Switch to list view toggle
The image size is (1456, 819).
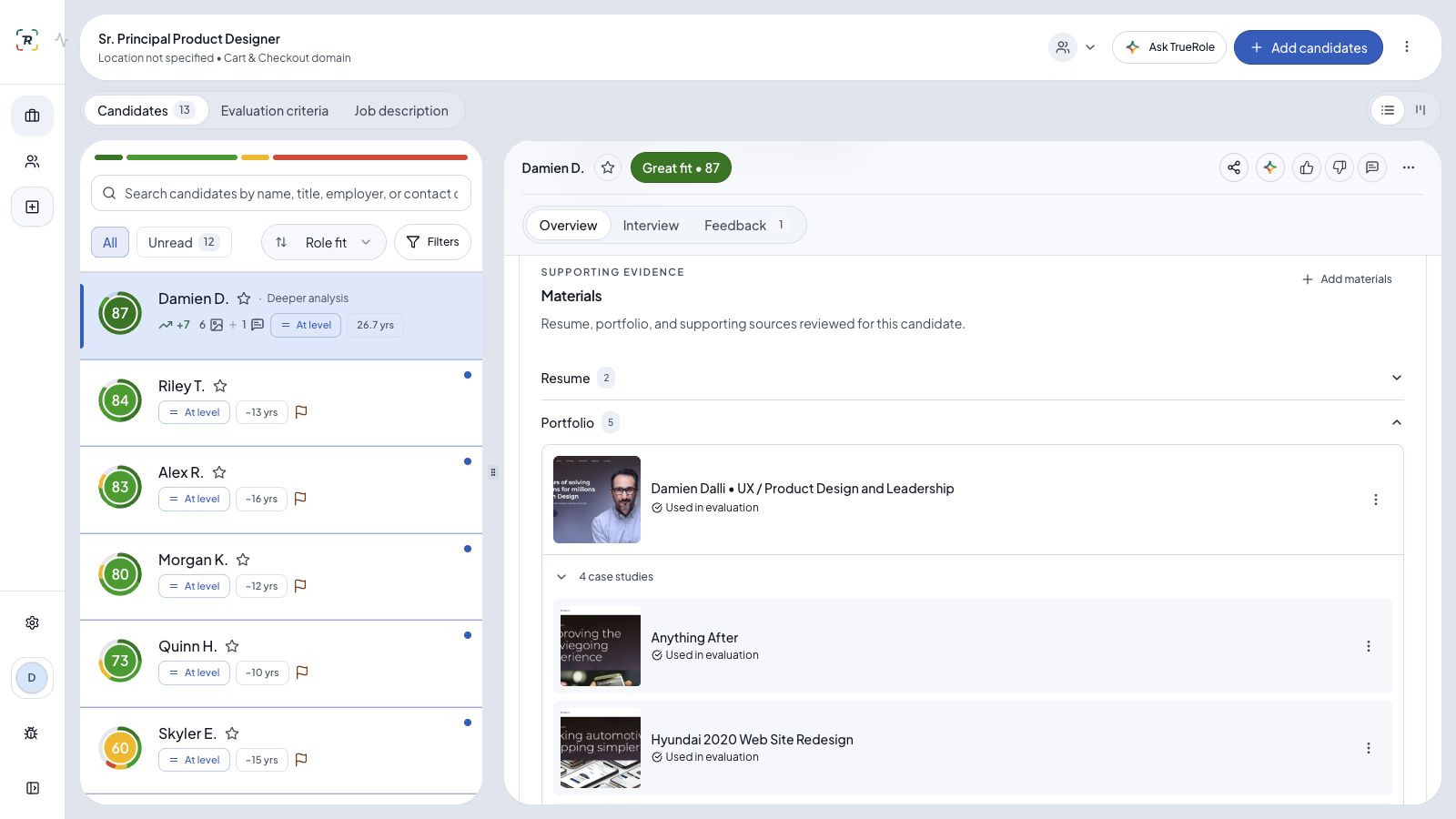tap(1388, 110)
